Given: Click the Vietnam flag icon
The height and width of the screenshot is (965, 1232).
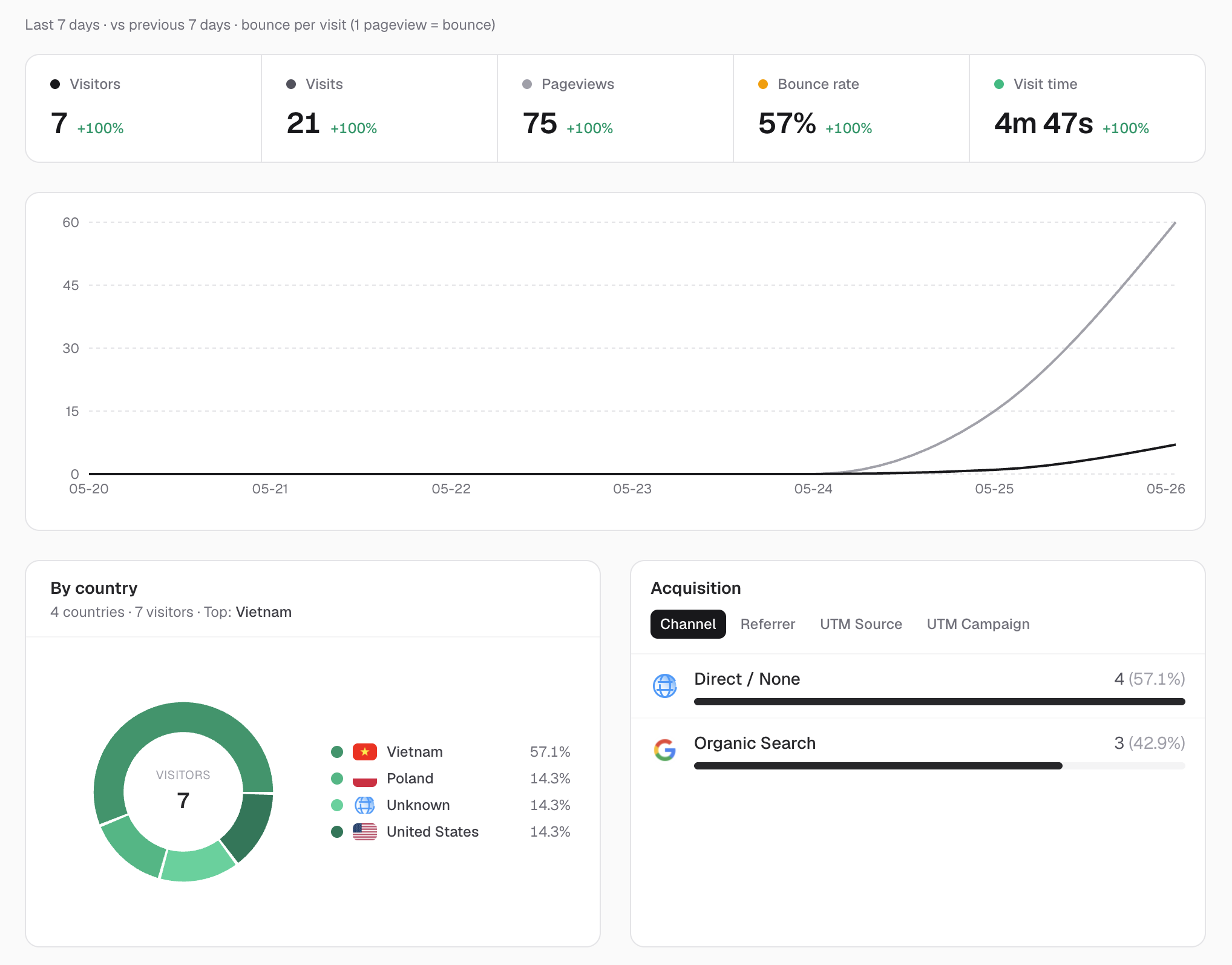Looking at the screenshot, I should pyautogui.click(x=365, y=751).
